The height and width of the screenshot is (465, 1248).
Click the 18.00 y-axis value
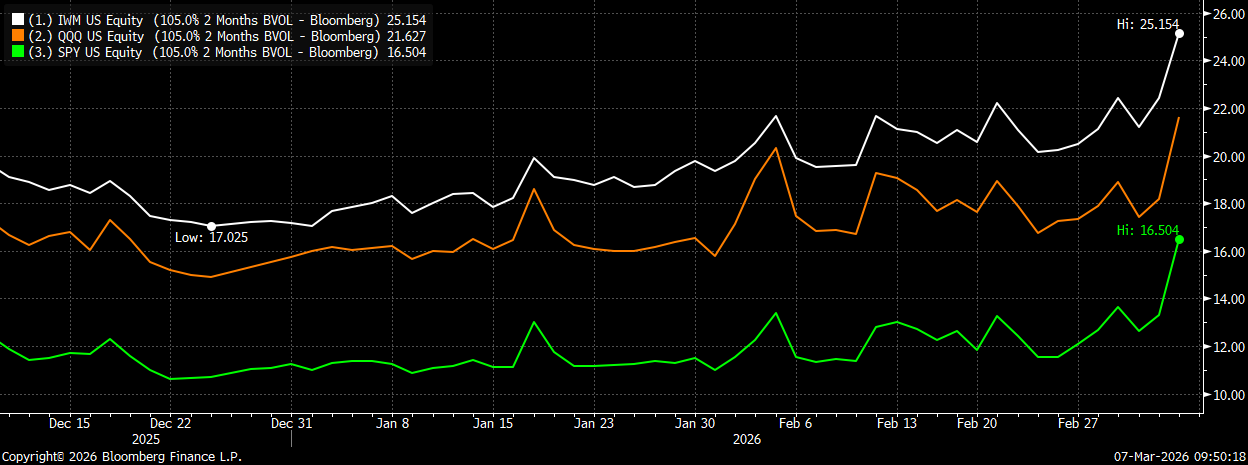tap(1227, 204)
